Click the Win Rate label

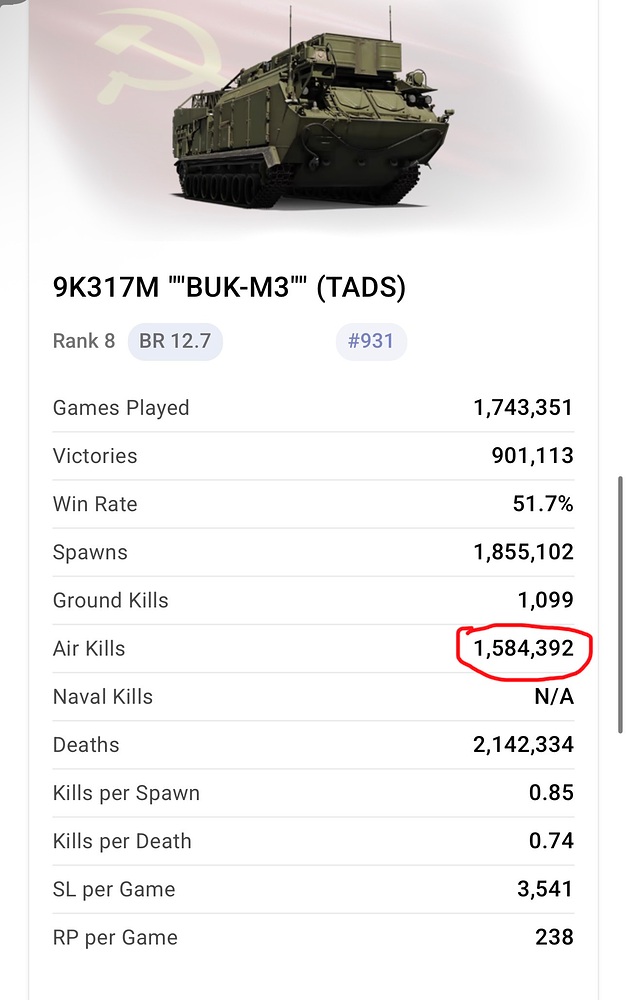[x=95, y=504]
